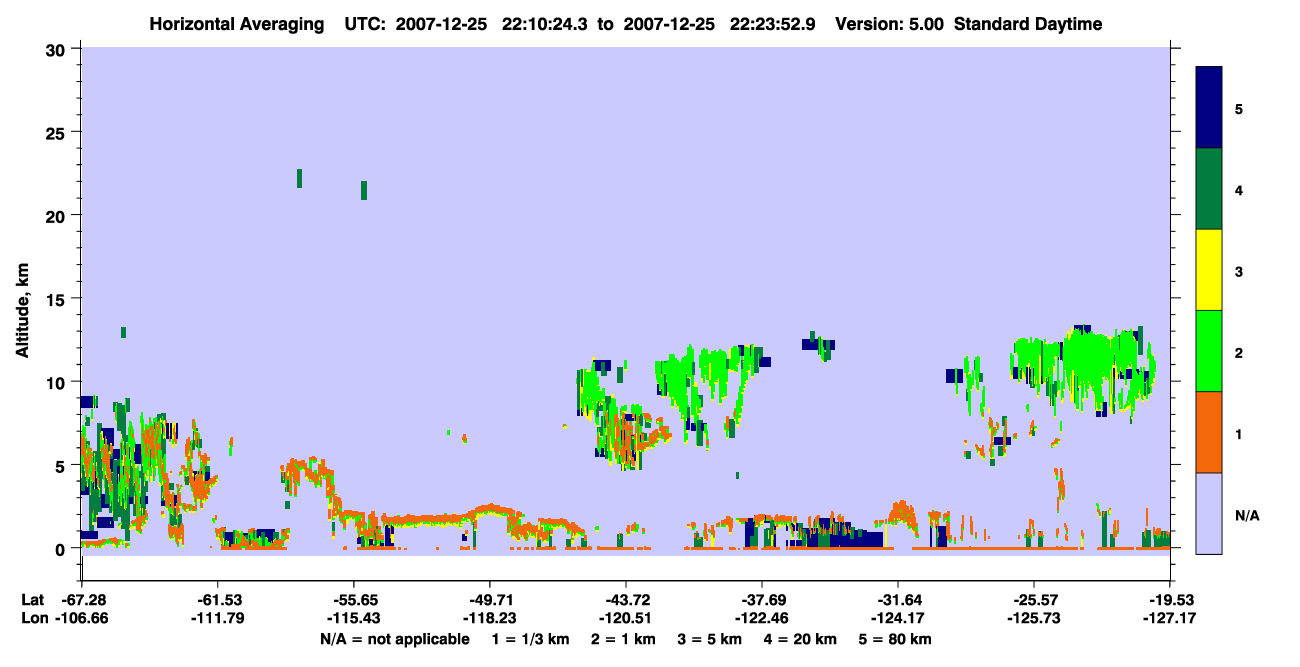Click legend text '5 = 80 km'
1300x667 pixels.
(x=897, y=639)
